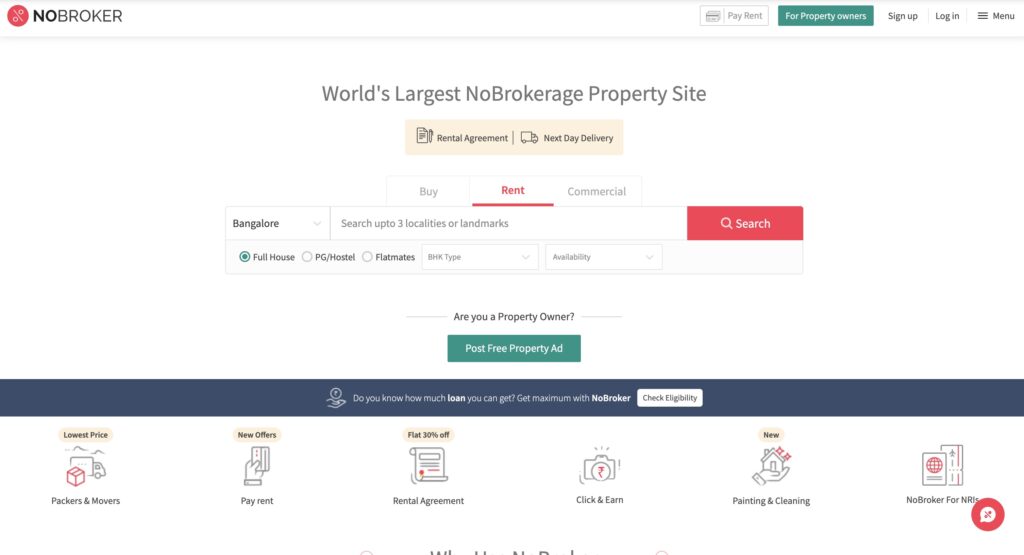
Task: Expand the Availability dropdown
Action: (x=604, y=257)
